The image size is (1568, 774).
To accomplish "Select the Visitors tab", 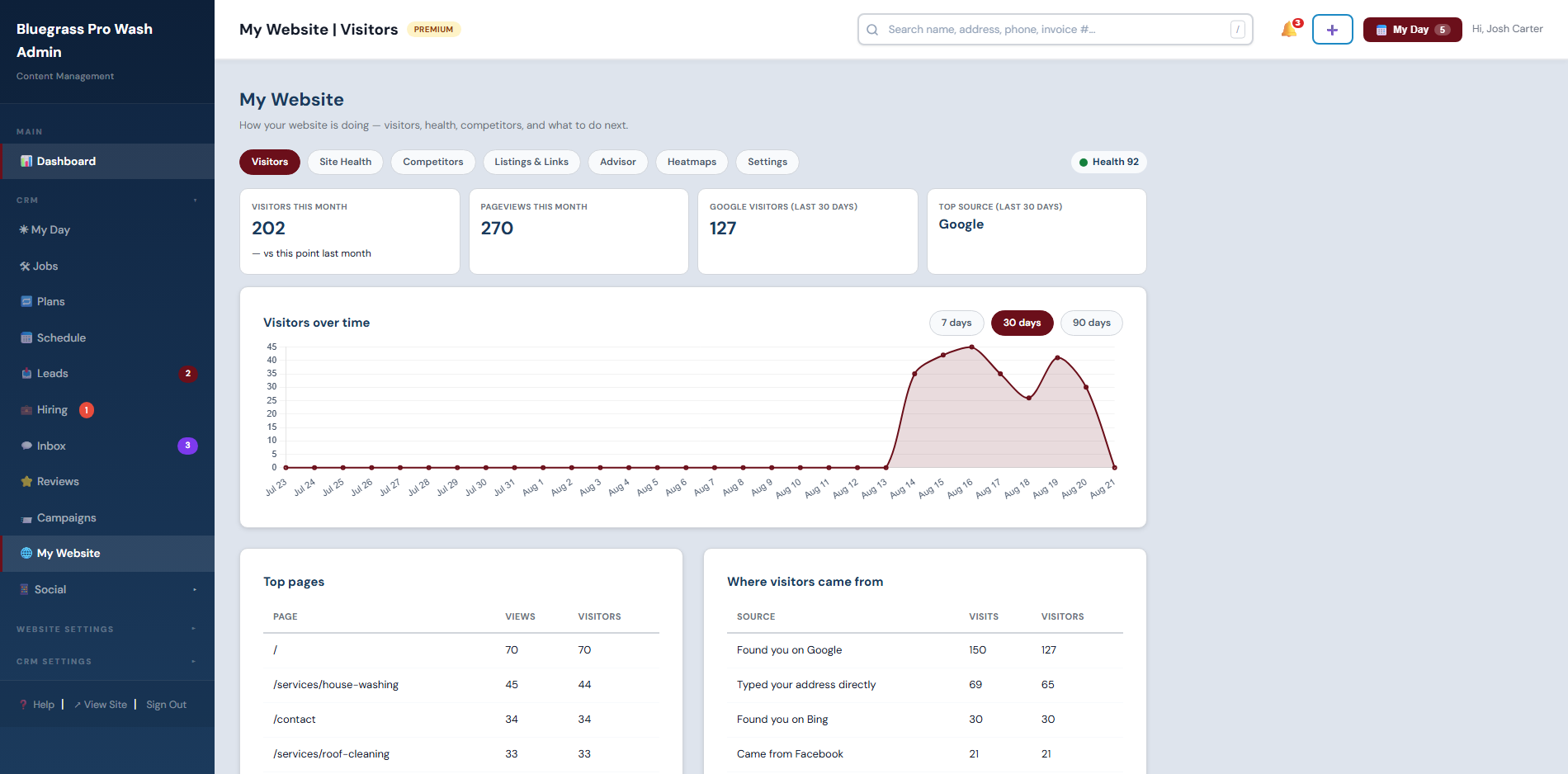I will click(x=270, y=163).
